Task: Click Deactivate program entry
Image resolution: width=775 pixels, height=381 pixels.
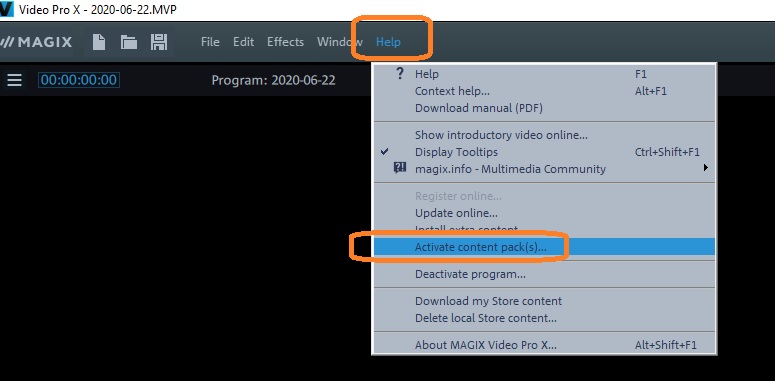Action: tap(470, 274)
